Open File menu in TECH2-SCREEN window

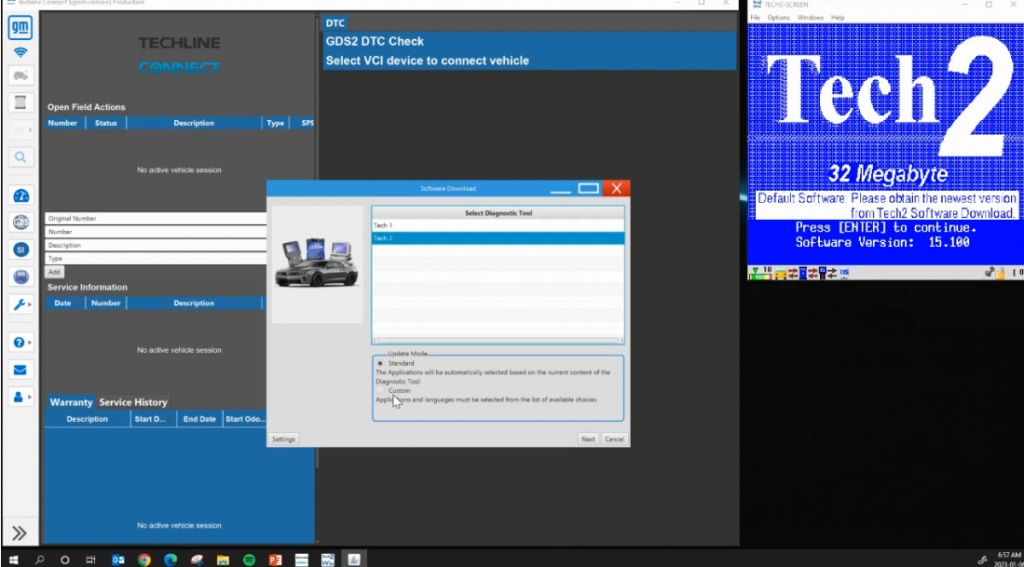coord(755,18)
